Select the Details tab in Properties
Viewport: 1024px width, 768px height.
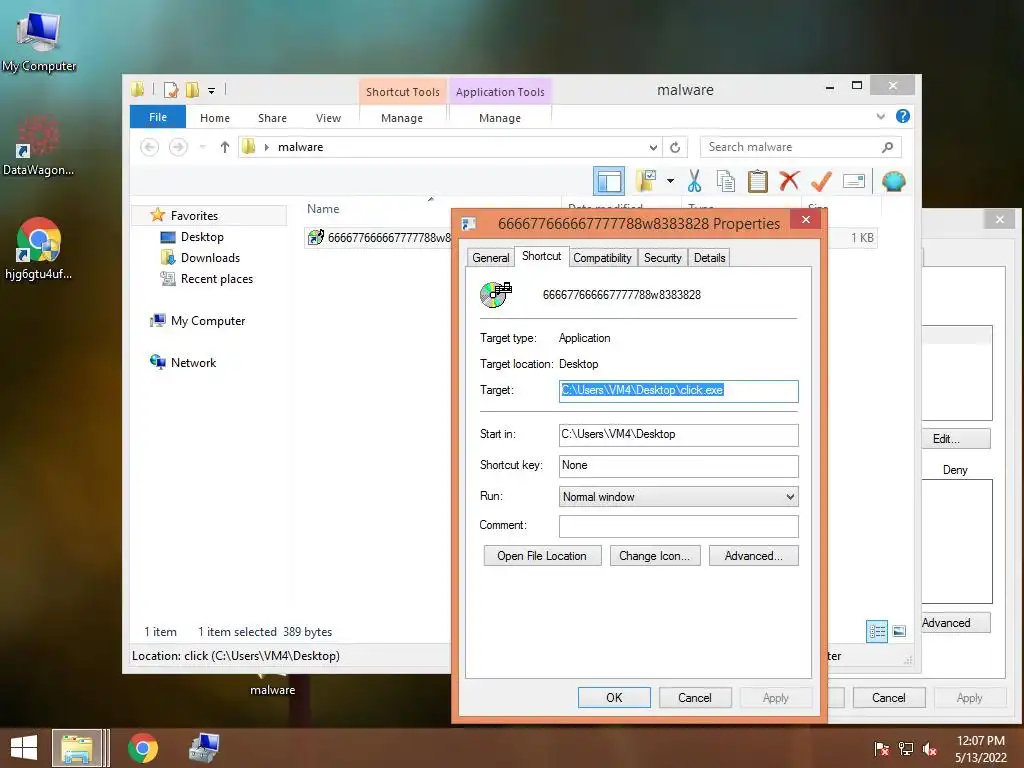point(709,257)
